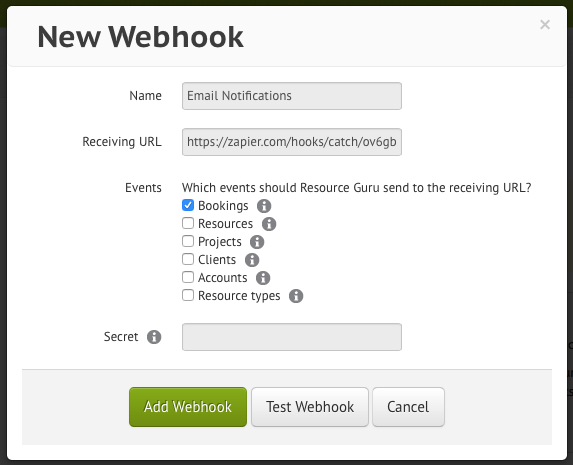This screenshot has height=465, width=573.
Task: Focus the empty Secret input field
Action: (292, 337)
